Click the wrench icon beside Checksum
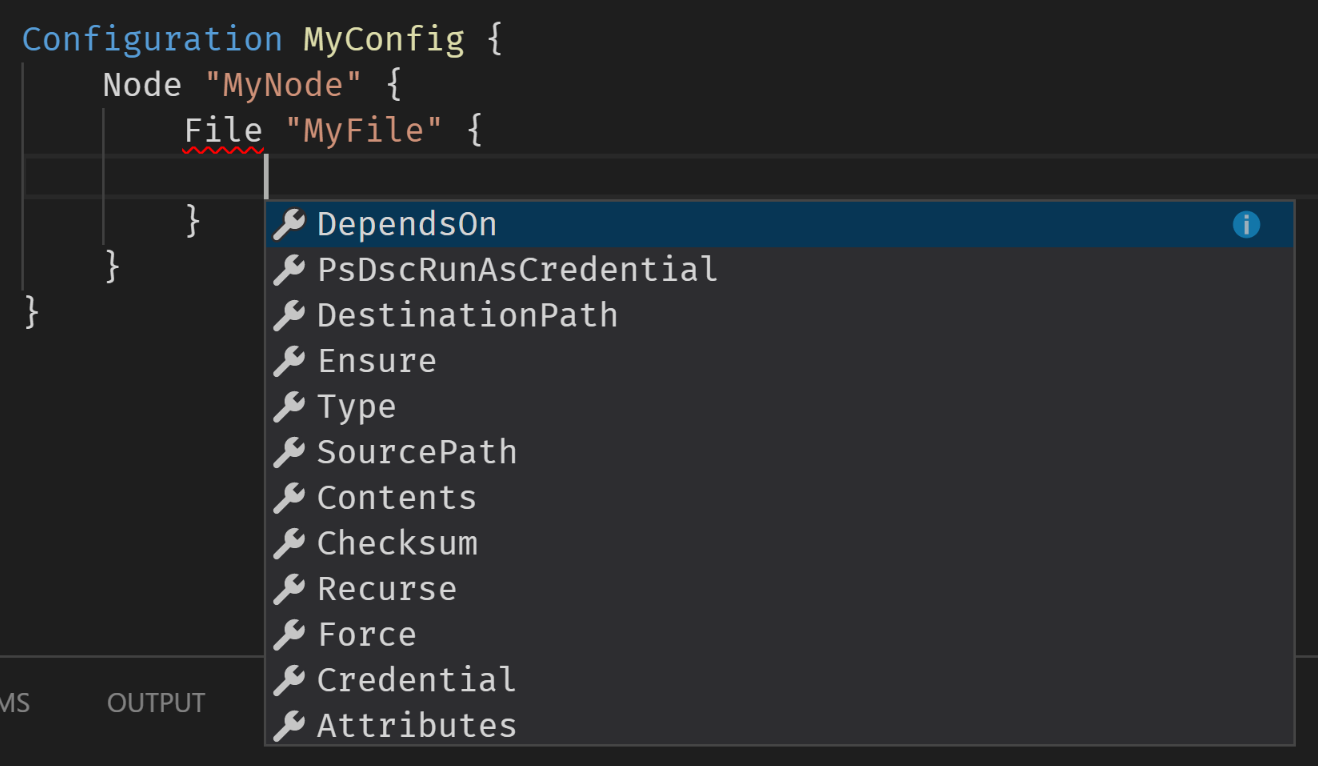 [x=289, y=544]
